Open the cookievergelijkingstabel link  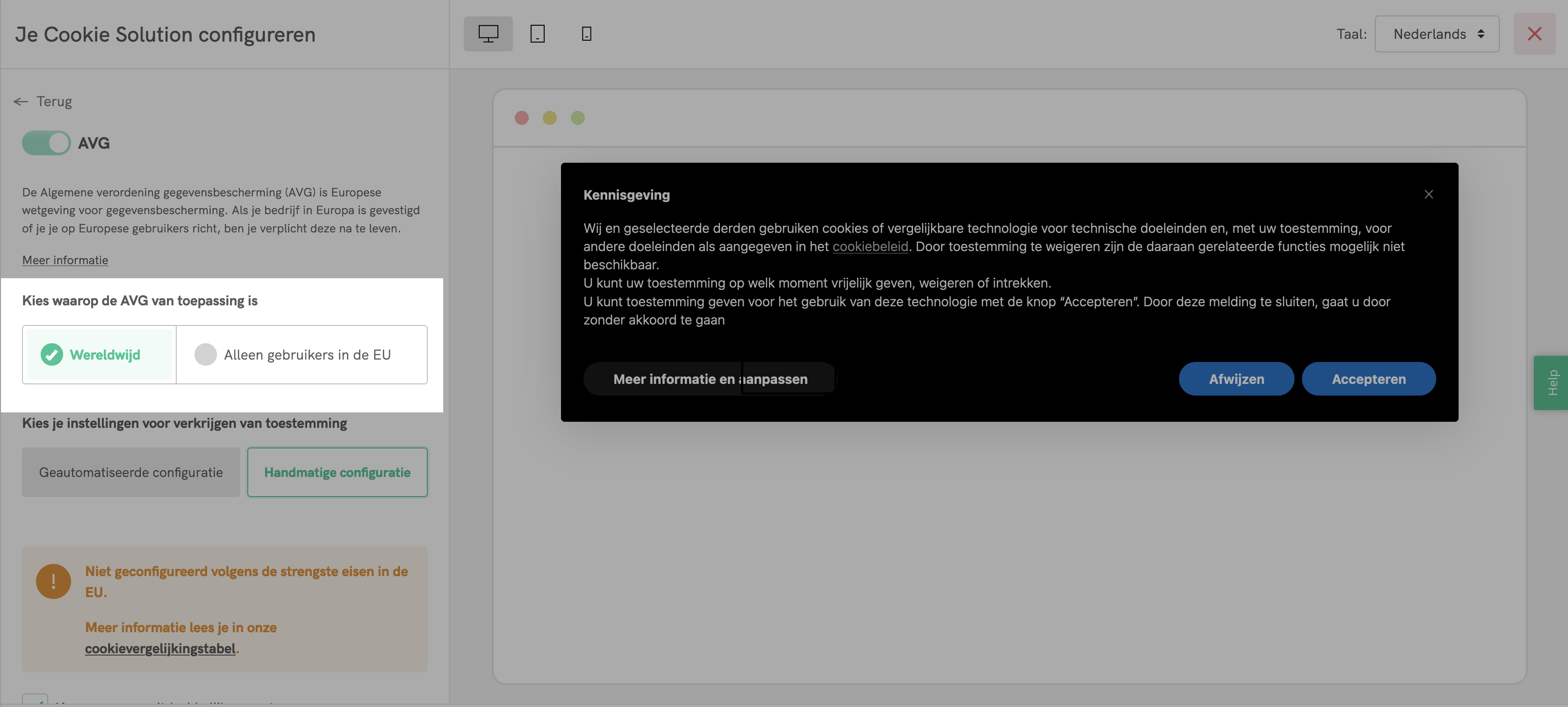160,649
